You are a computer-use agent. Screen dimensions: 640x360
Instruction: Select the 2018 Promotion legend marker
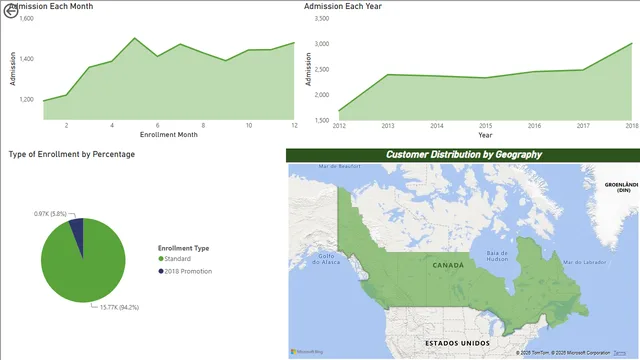pyautogui.click(x=161, y=271)
